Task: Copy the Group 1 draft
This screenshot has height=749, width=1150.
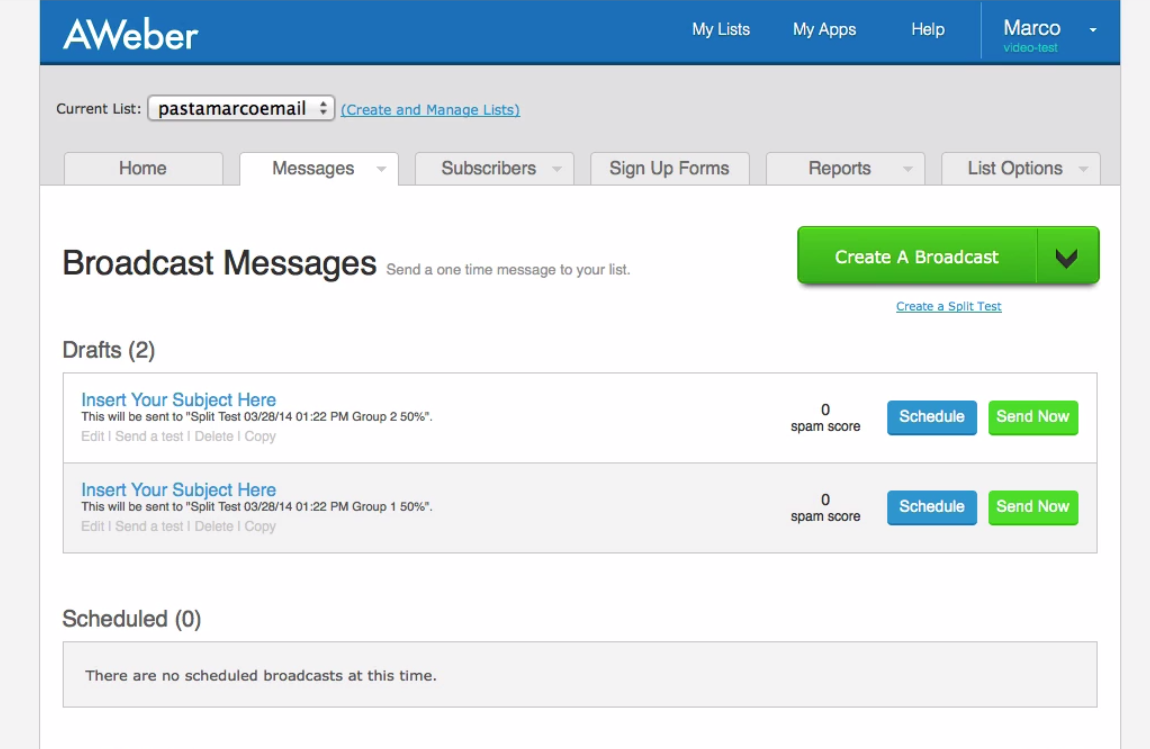Action: tap(260, 527)
